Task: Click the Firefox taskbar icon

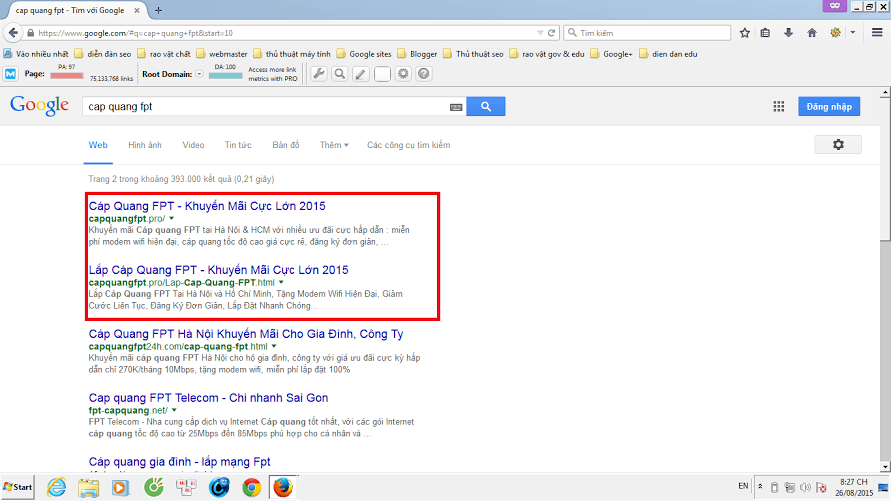Action: click(x=283, y=487)
